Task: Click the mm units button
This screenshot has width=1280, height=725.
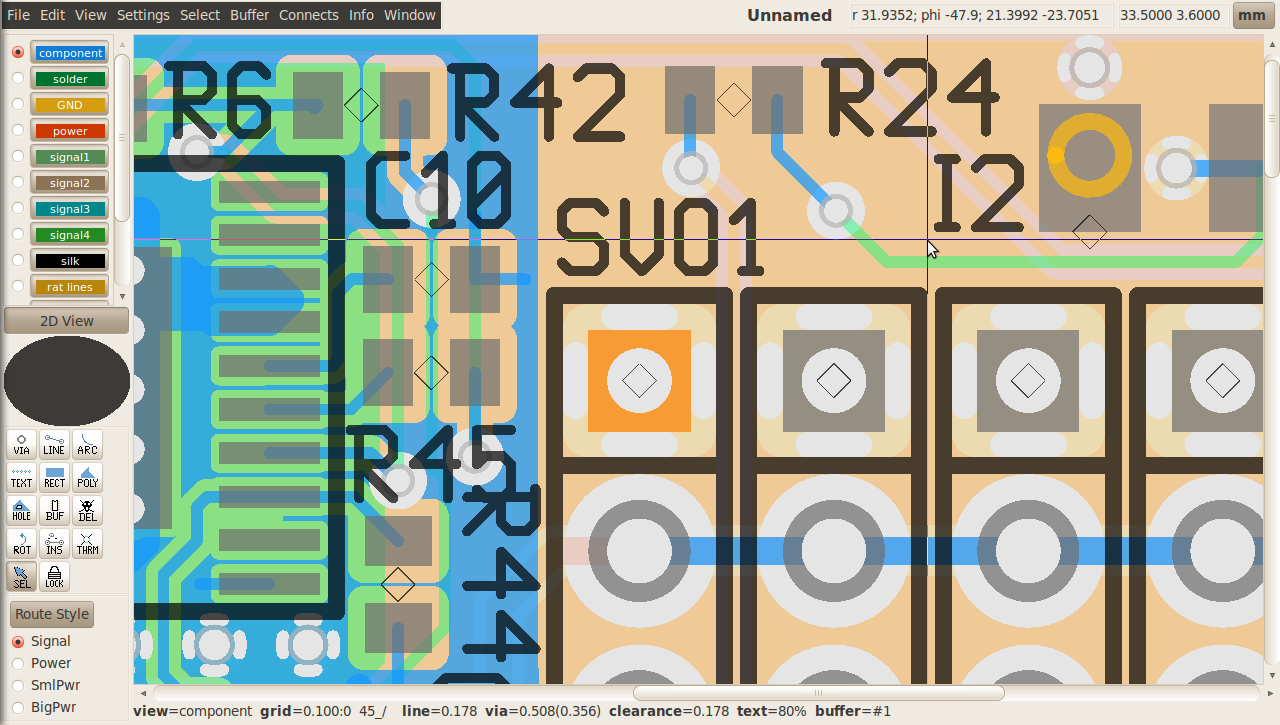Action: [1251, 15]
